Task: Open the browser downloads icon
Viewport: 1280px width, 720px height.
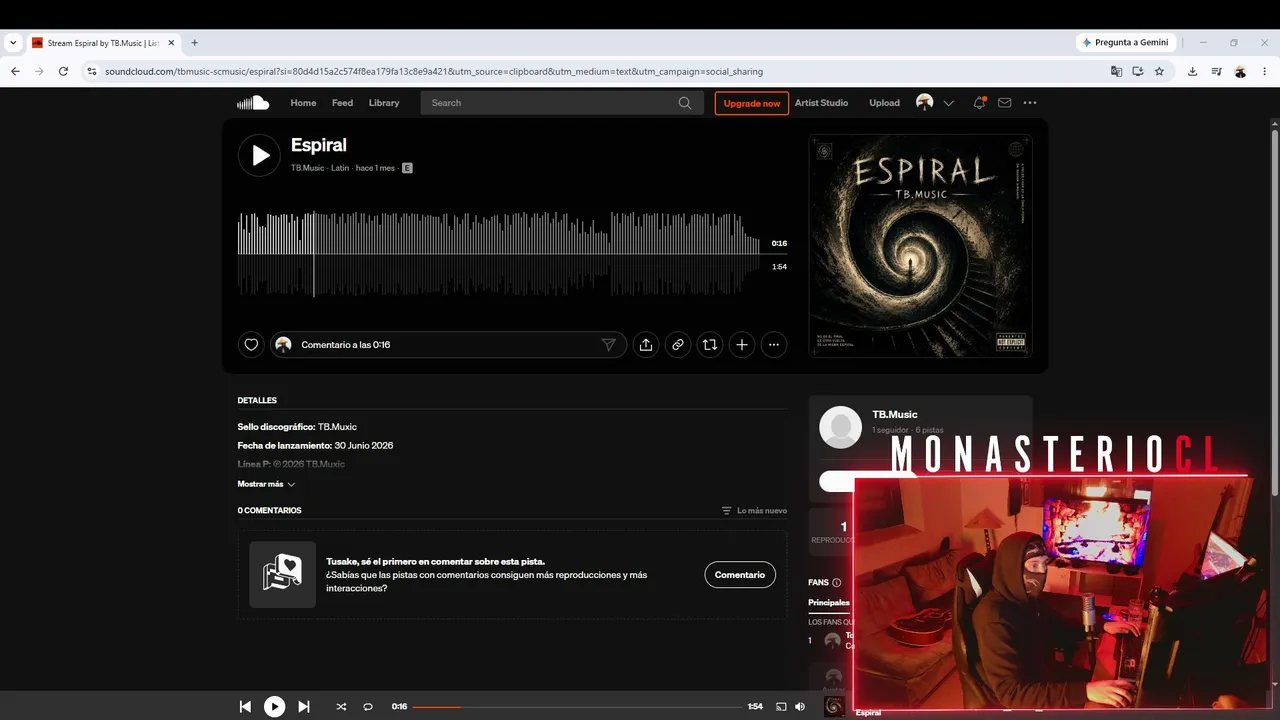Action: click(x=1193, y=72)
